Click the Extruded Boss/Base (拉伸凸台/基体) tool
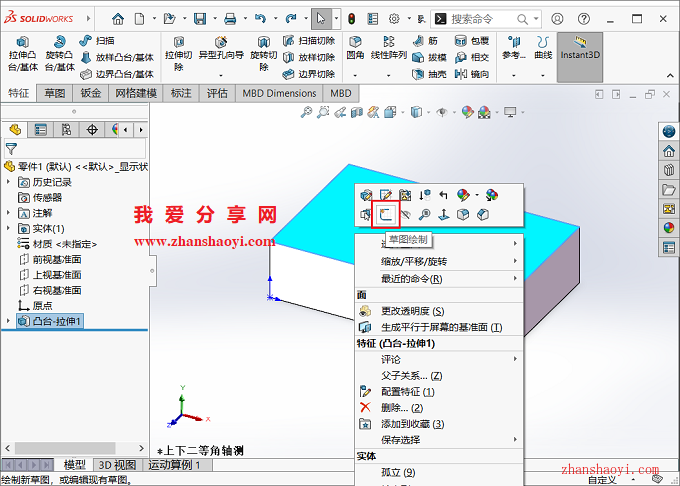This screenshot has width=680, height=486. 21,54
